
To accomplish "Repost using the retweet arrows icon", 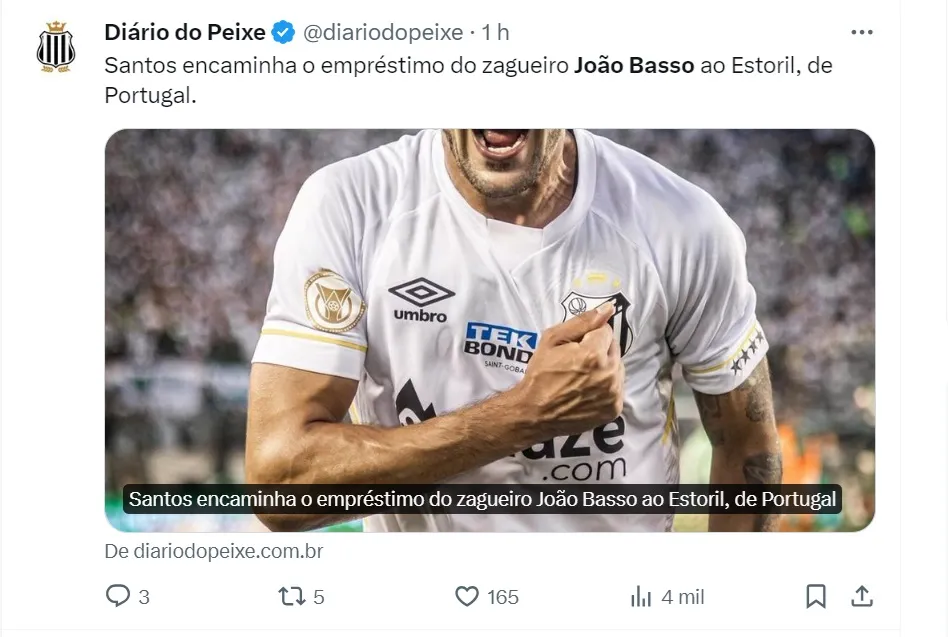I will coord(291,597).
